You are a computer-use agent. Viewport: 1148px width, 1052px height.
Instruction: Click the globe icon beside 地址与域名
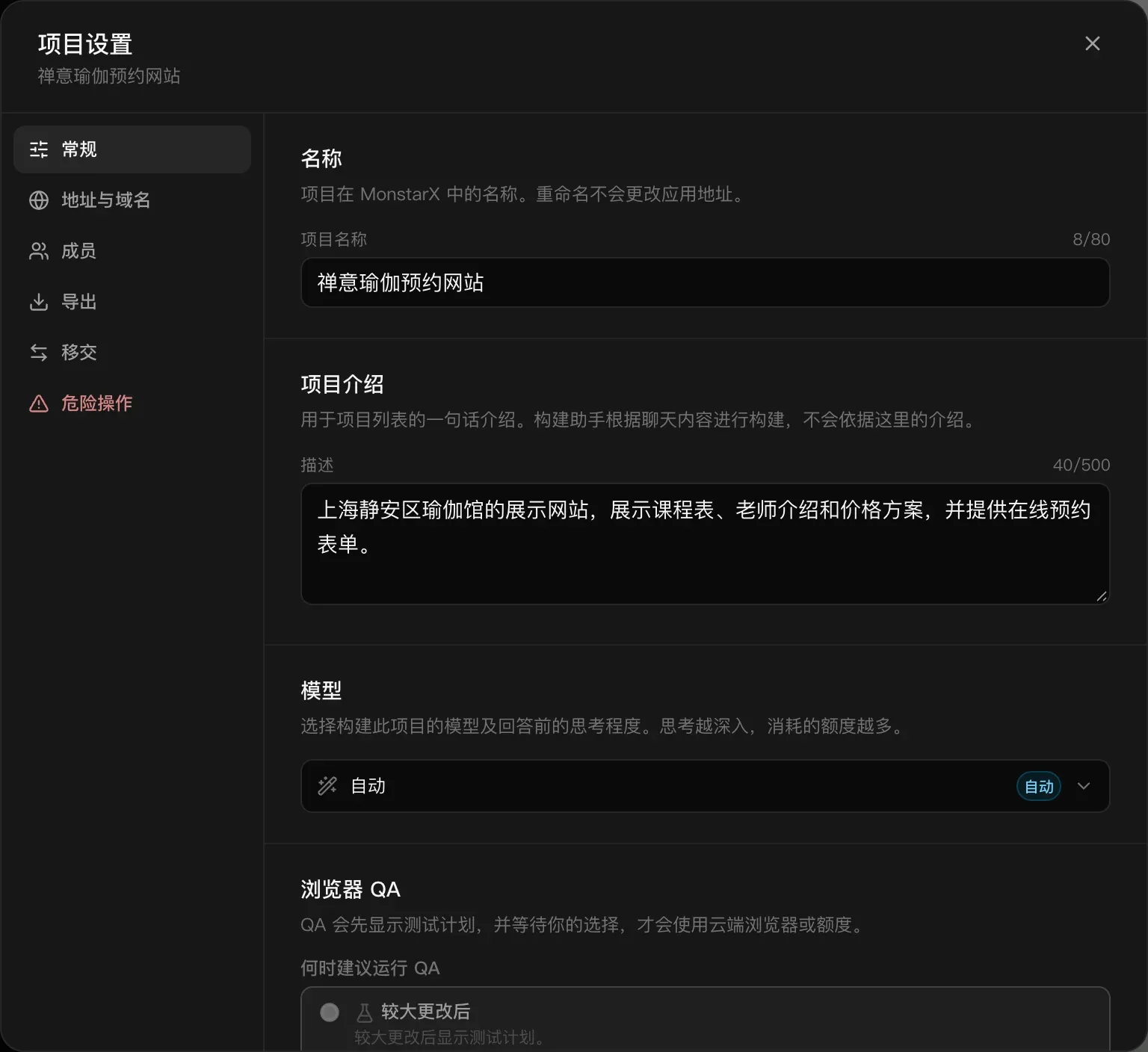coord(39,200)
